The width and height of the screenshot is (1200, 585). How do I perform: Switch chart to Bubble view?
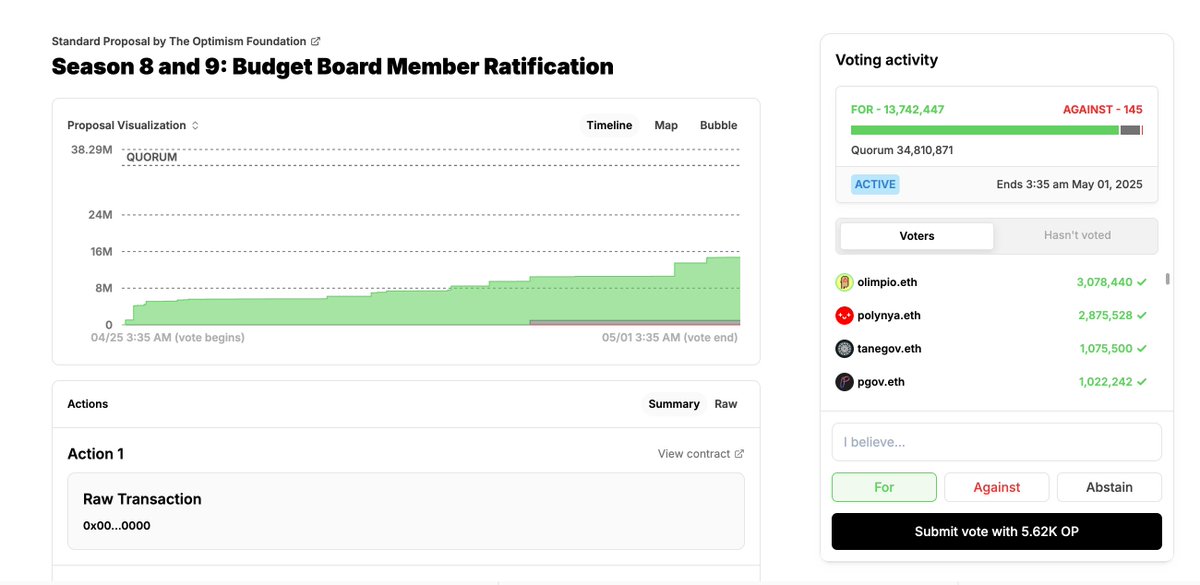pyautogui.click(x=718, y=125)
